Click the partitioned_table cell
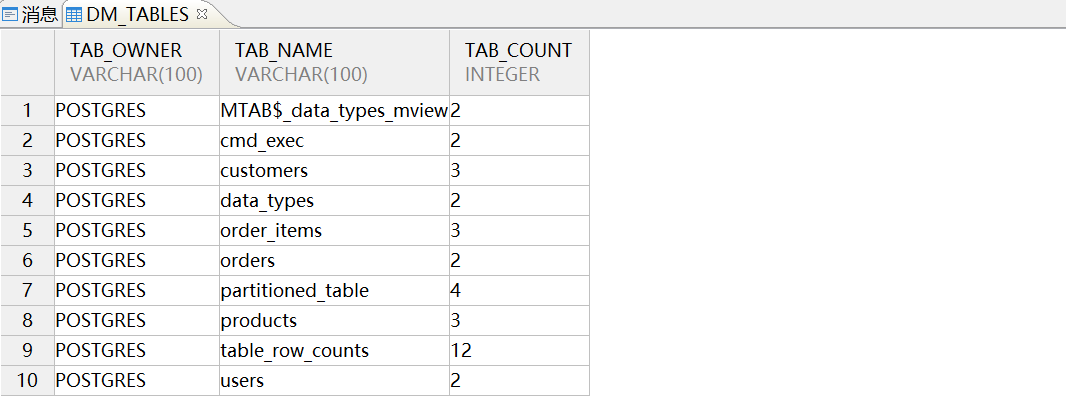1066x402 pixels. pos(334,290)
